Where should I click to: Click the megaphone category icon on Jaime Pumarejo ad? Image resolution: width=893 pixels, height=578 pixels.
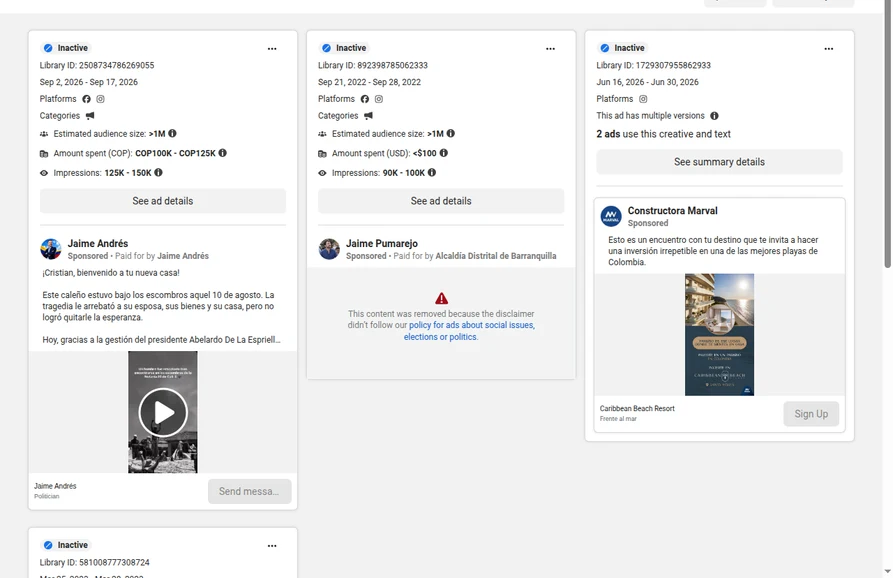[368, 116]
